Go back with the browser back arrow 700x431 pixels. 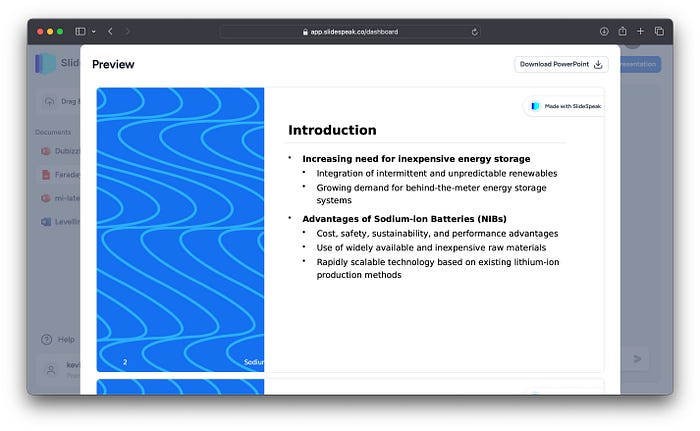pyautogui.click(x=110, y=31)
